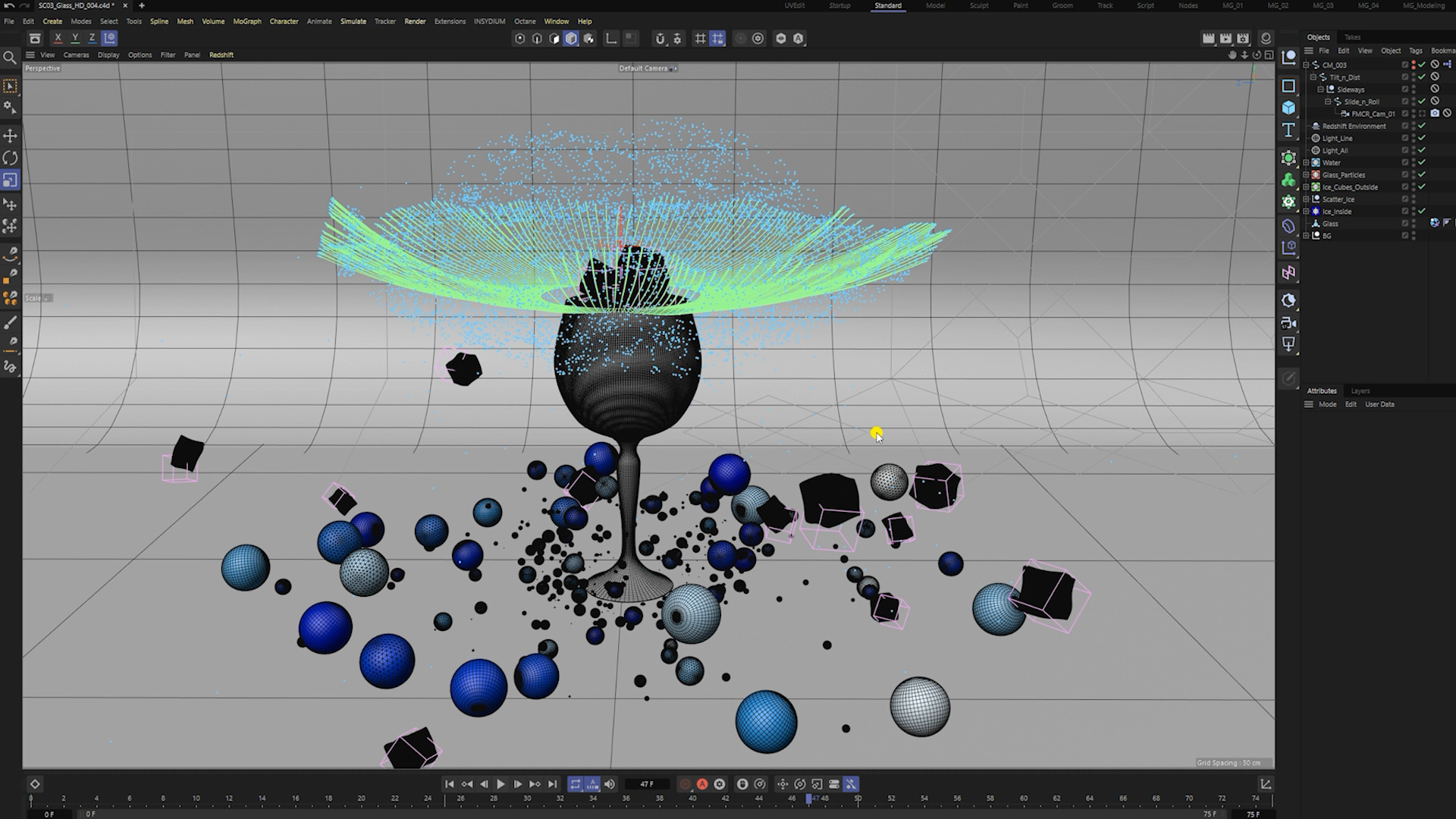Image resolution: width=1456 pixels, height=819 pixels.
Task: Click the current frame field showing 47 F
Action: [646, 784]
